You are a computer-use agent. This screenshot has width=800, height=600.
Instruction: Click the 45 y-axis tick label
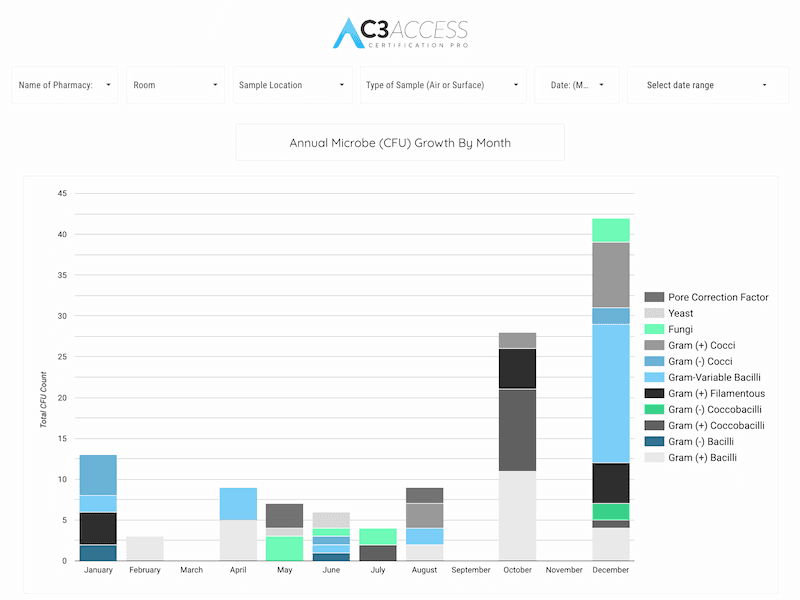pyautogui.click(x=62, y=193)
